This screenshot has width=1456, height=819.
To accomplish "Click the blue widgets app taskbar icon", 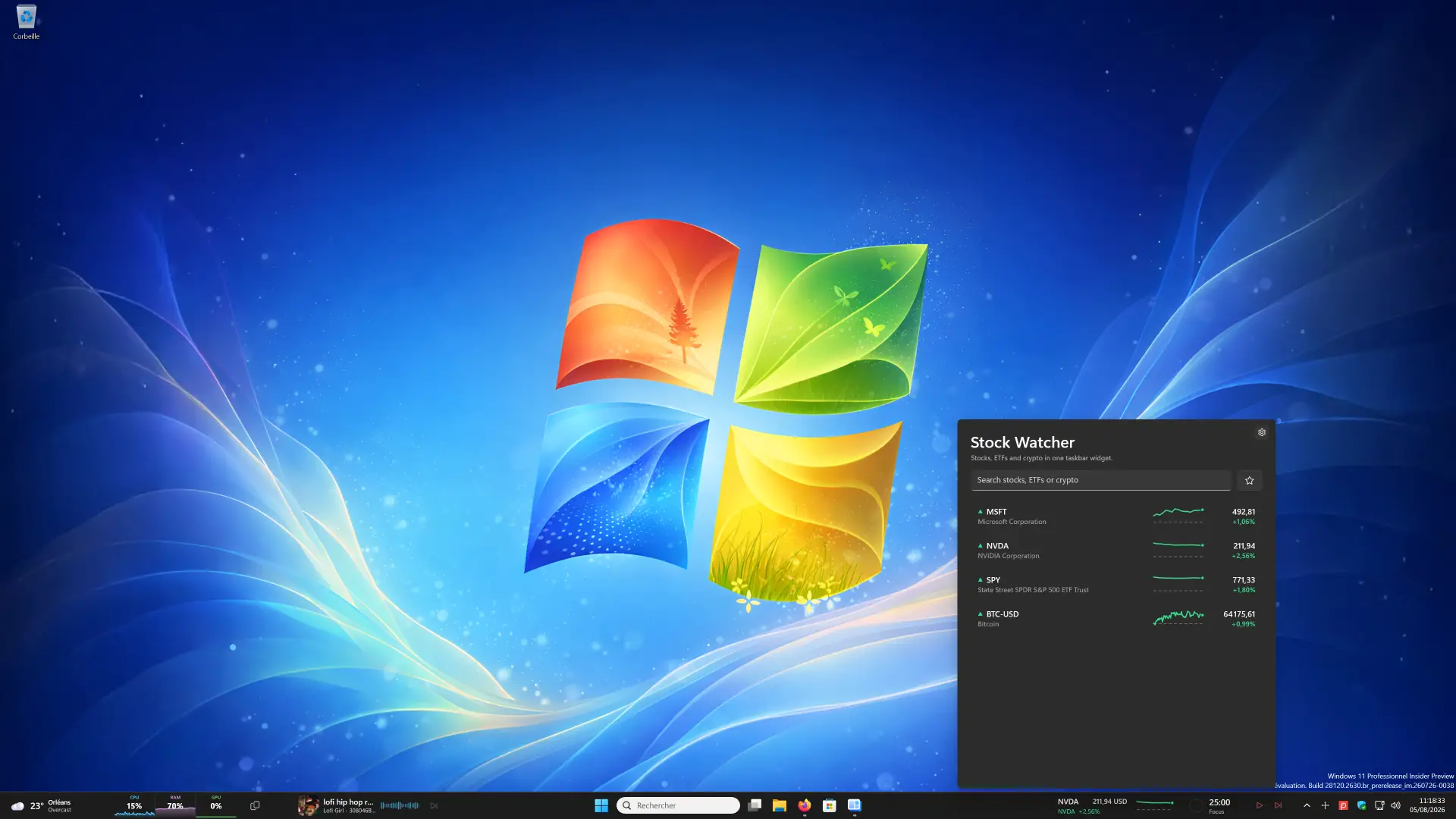I will point(855,805).
